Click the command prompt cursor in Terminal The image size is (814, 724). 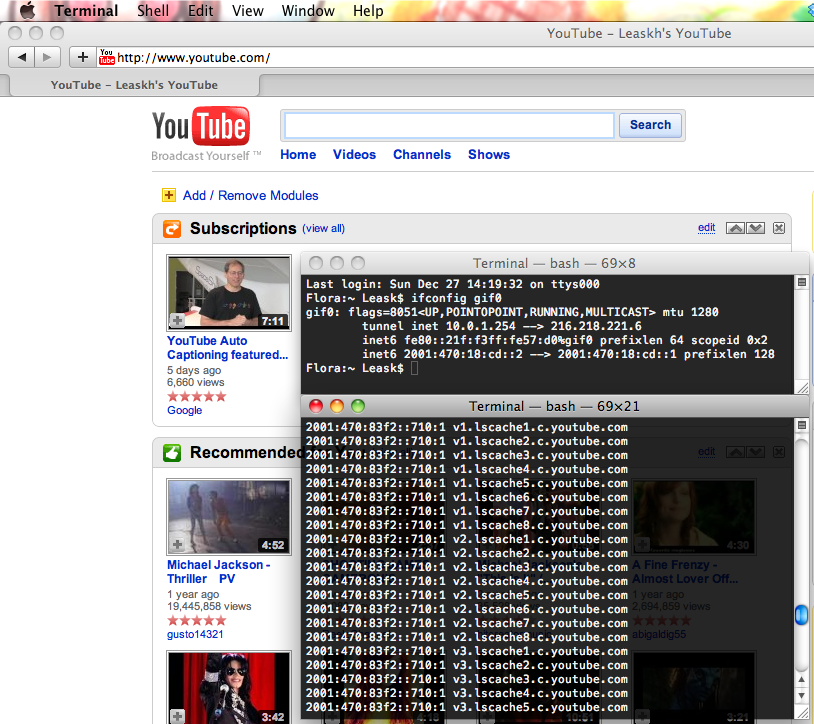(414, 368)
